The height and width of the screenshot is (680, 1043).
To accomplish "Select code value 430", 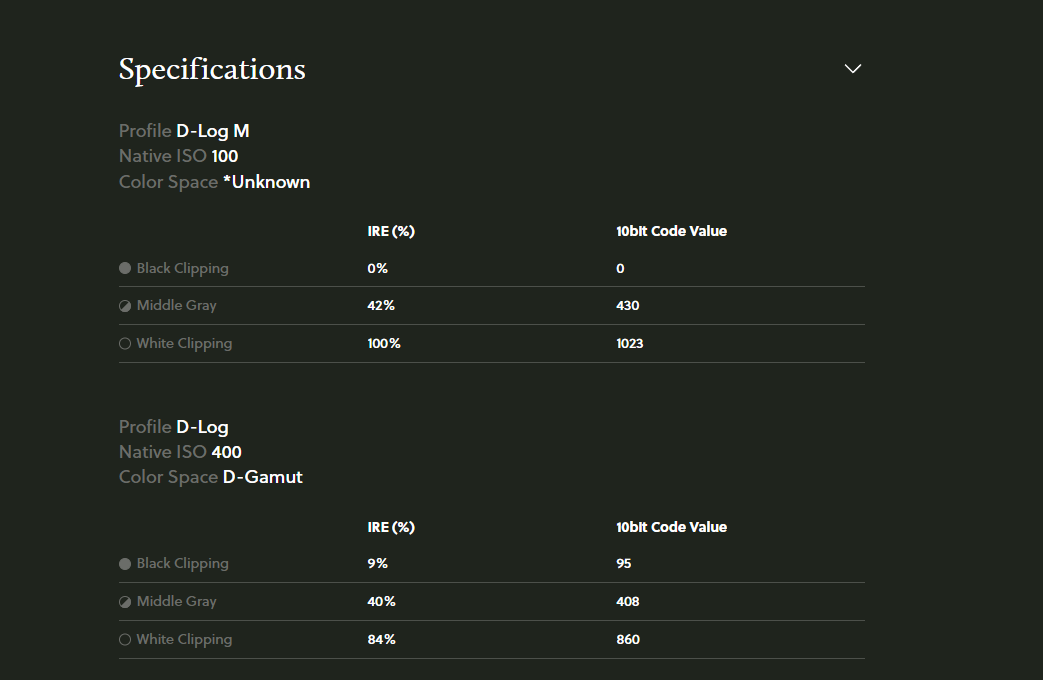I will click(628, 305).
